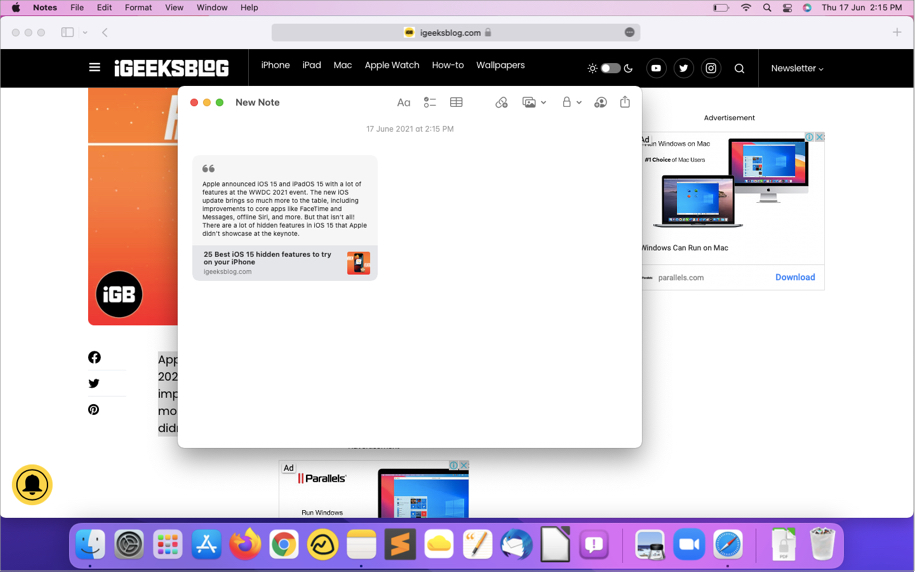Click the article link preview in quick note

tap(285, 263)
